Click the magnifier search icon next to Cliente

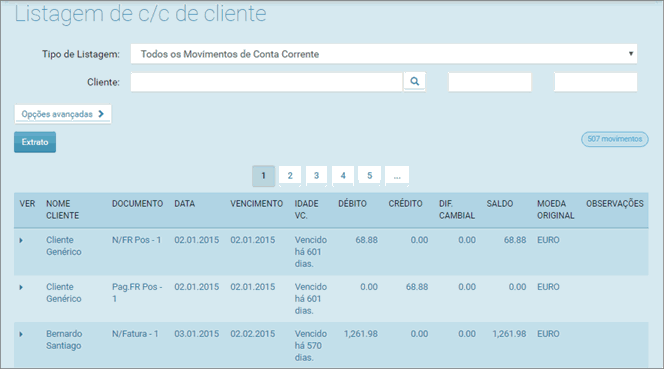(x=415, y=81)
